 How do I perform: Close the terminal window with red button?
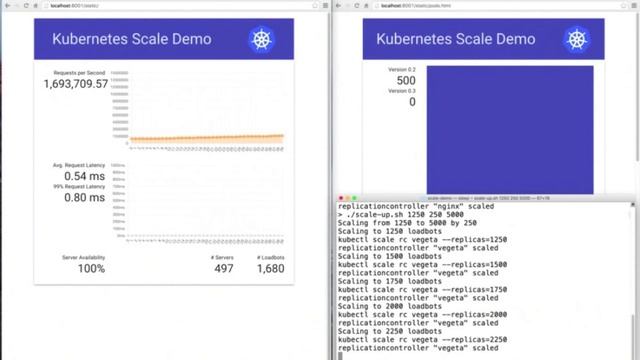pos(341,198)
